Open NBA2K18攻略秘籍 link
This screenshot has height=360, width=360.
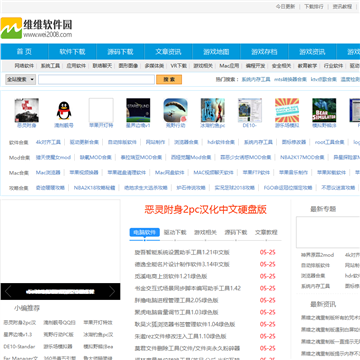click(x=95, y=188)
